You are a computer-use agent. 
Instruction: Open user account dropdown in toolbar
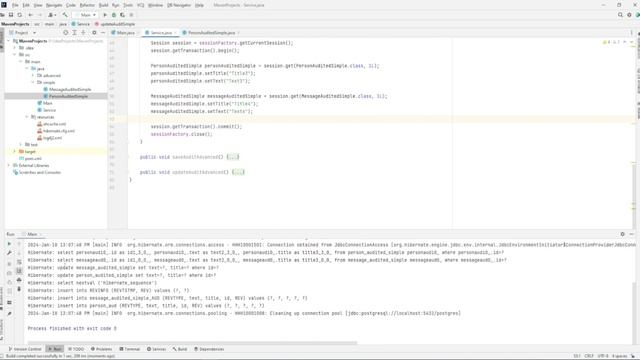(x=51, y=15)
